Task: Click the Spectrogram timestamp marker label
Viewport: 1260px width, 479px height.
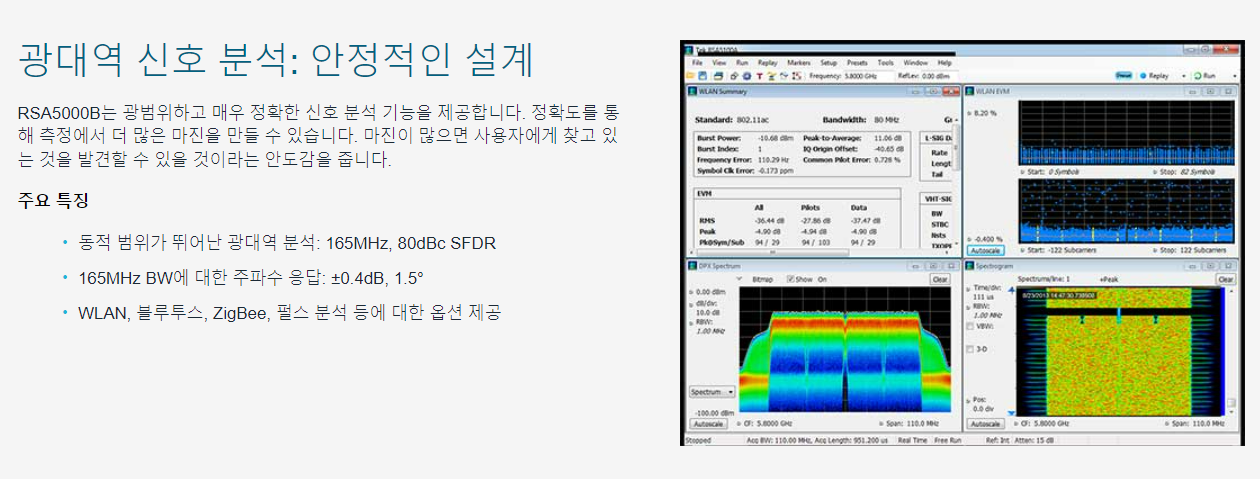Action: pyautogui.click(x=1059, y=295)
